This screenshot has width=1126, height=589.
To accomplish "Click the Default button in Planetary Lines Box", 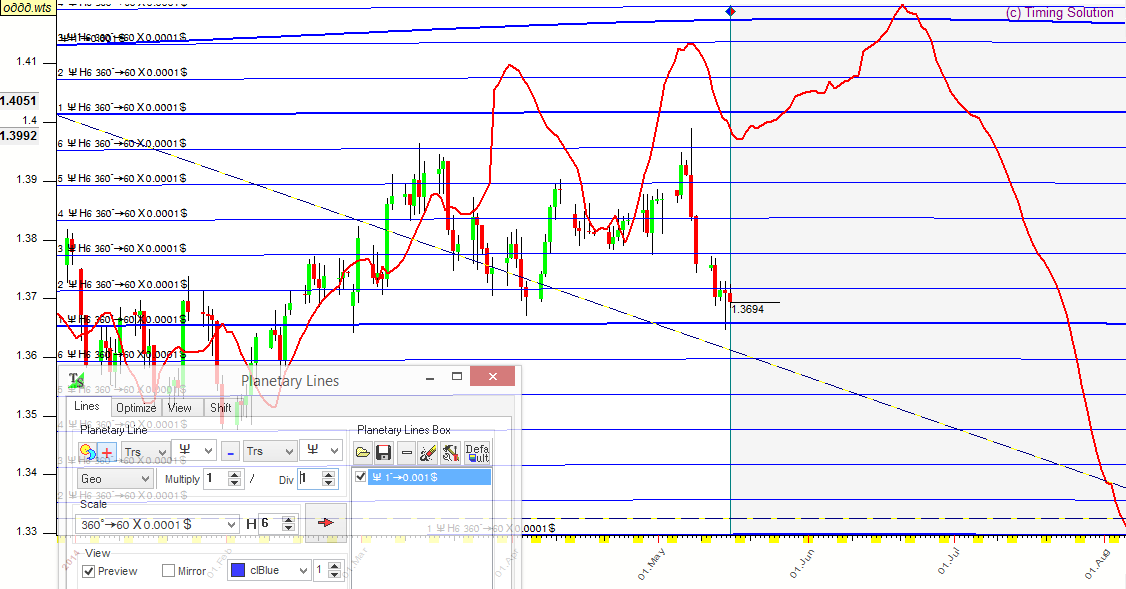I will pos(477,453).
